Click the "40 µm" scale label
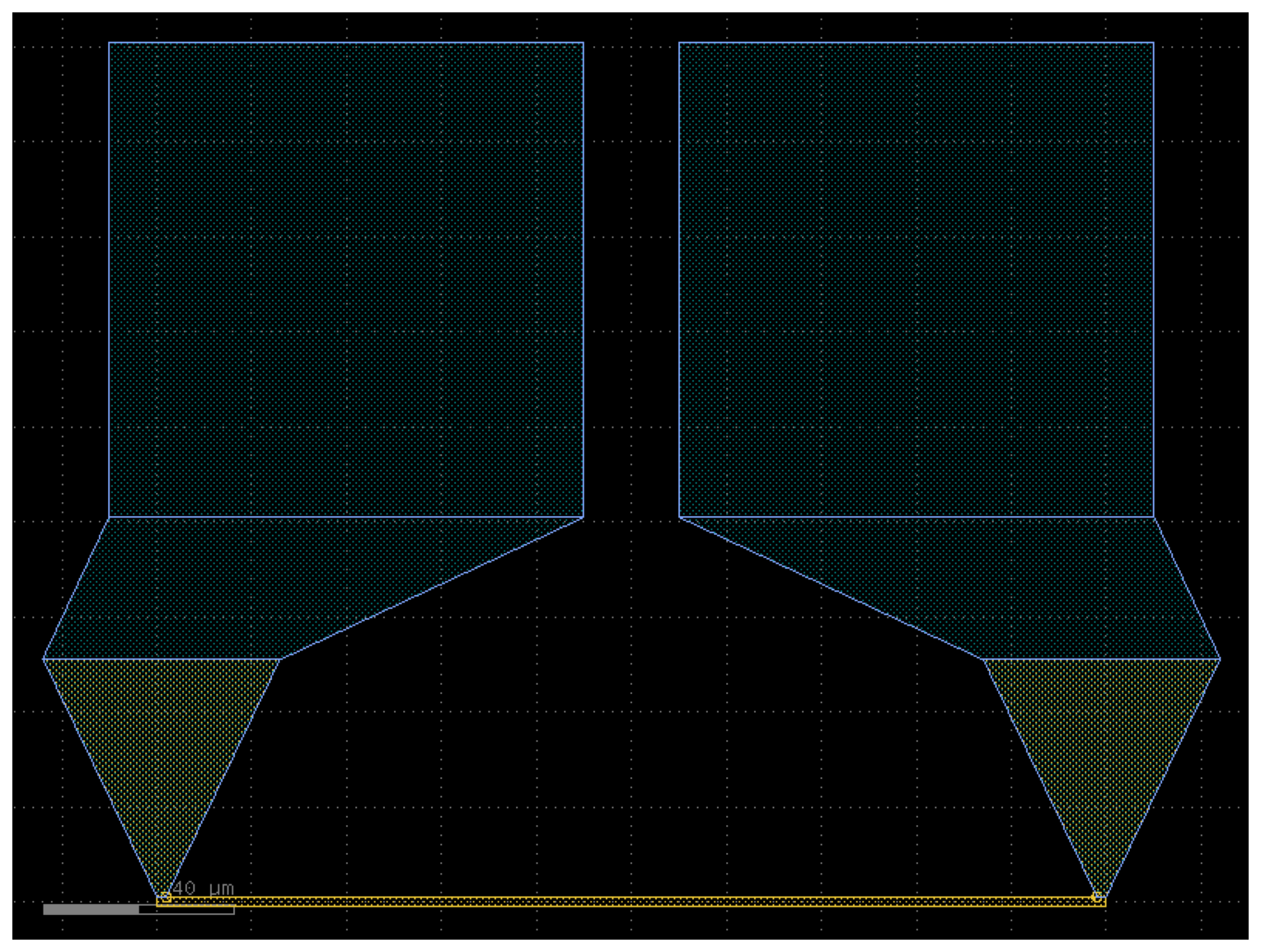The height and width of the screenshot is (952, 1261). click(203, 889)
